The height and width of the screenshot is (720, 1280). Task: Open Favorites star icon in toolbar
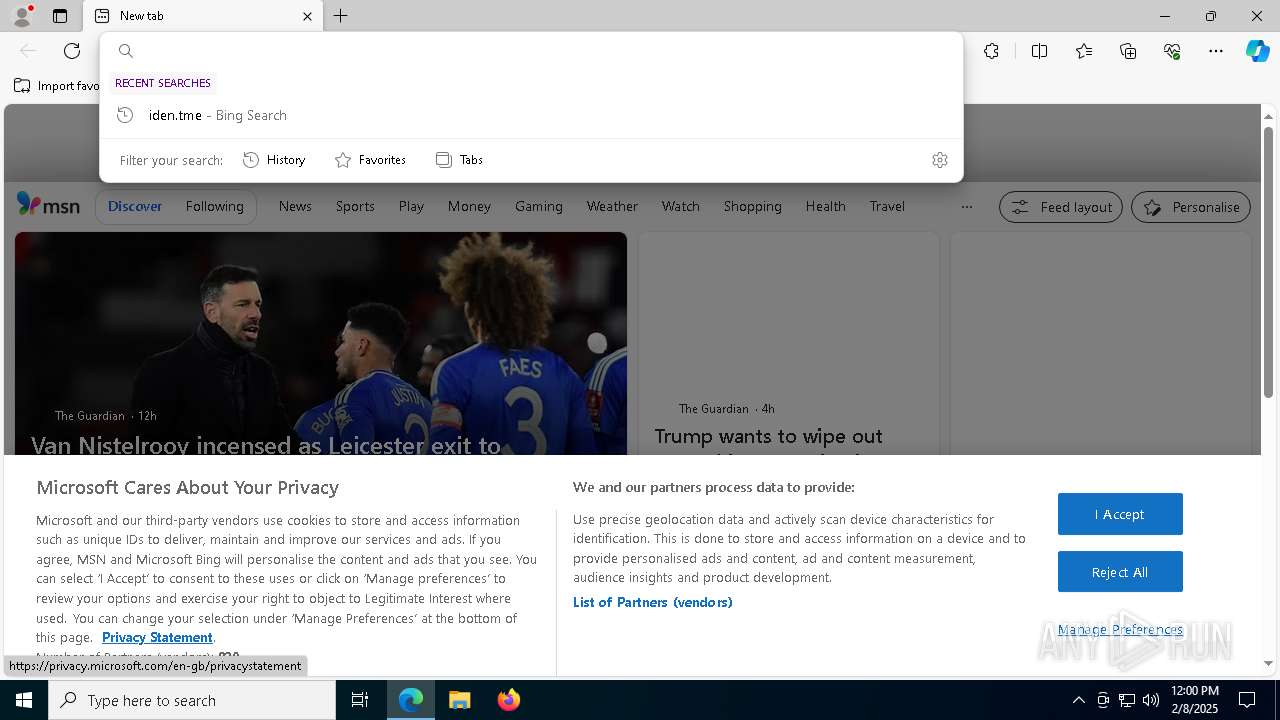(x=1084, y=51)
